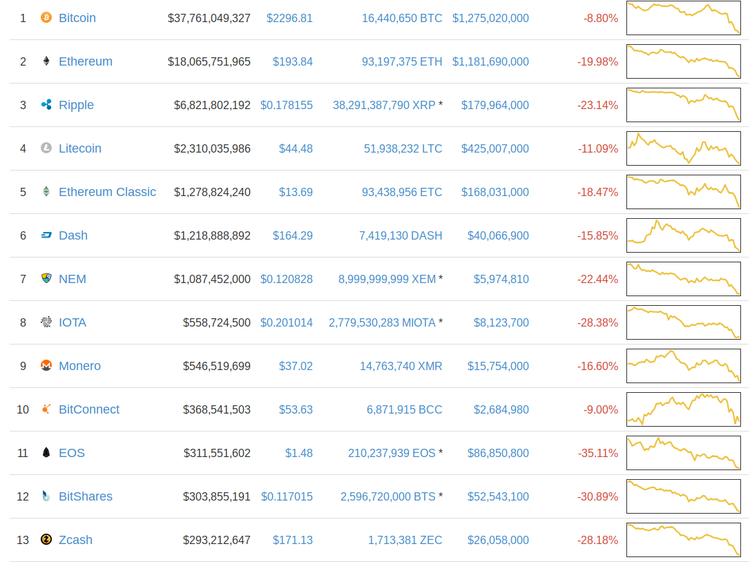
Task: Click Zcash price $171.13
Action: point(293,540)
